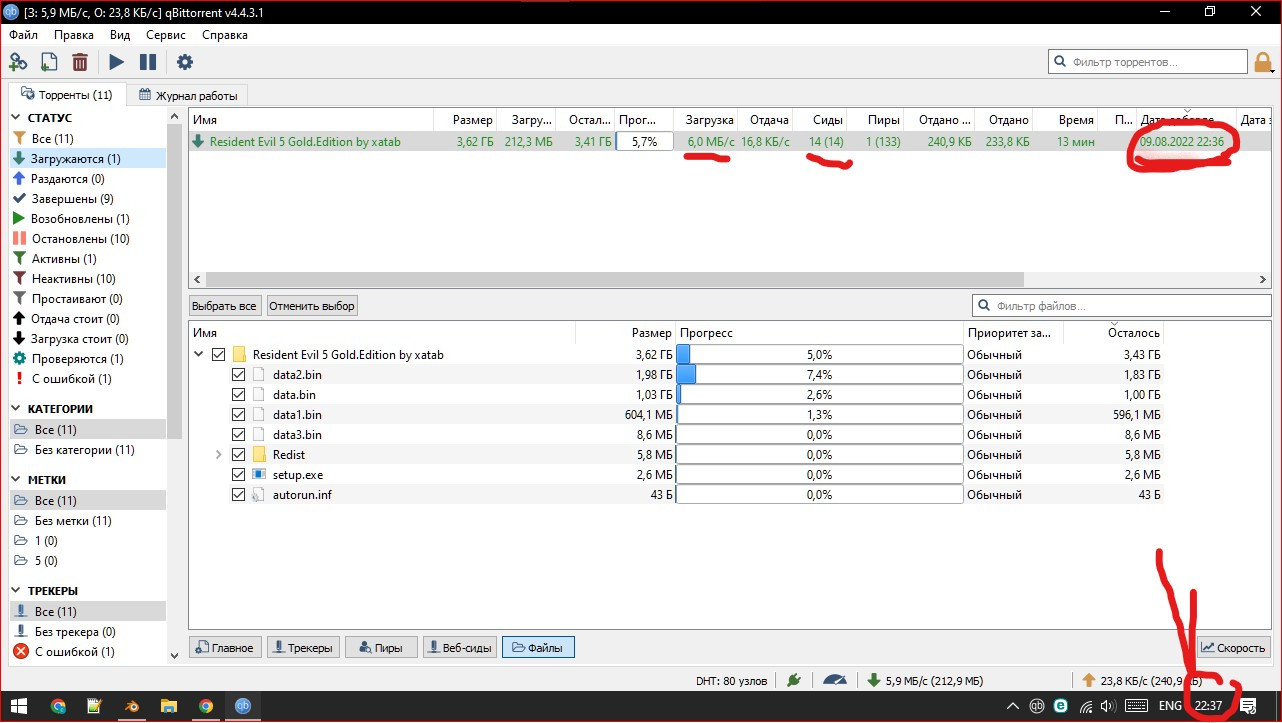Click the add torrent link toolbar icon
1282x723 pixels.
[x=17, y=62]
